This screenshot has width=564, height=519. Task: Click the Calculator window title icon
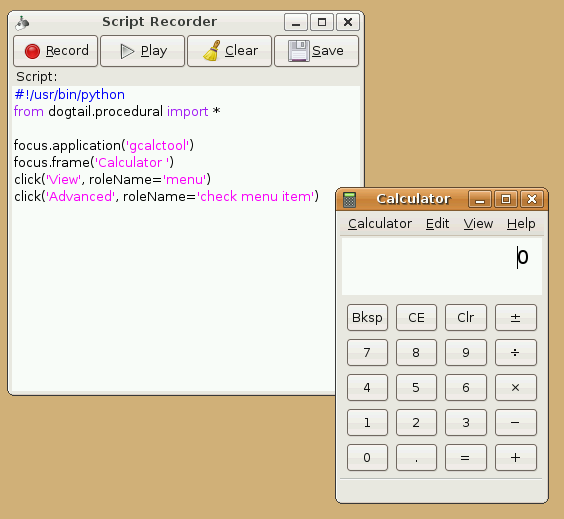click(x=349, y=200)
